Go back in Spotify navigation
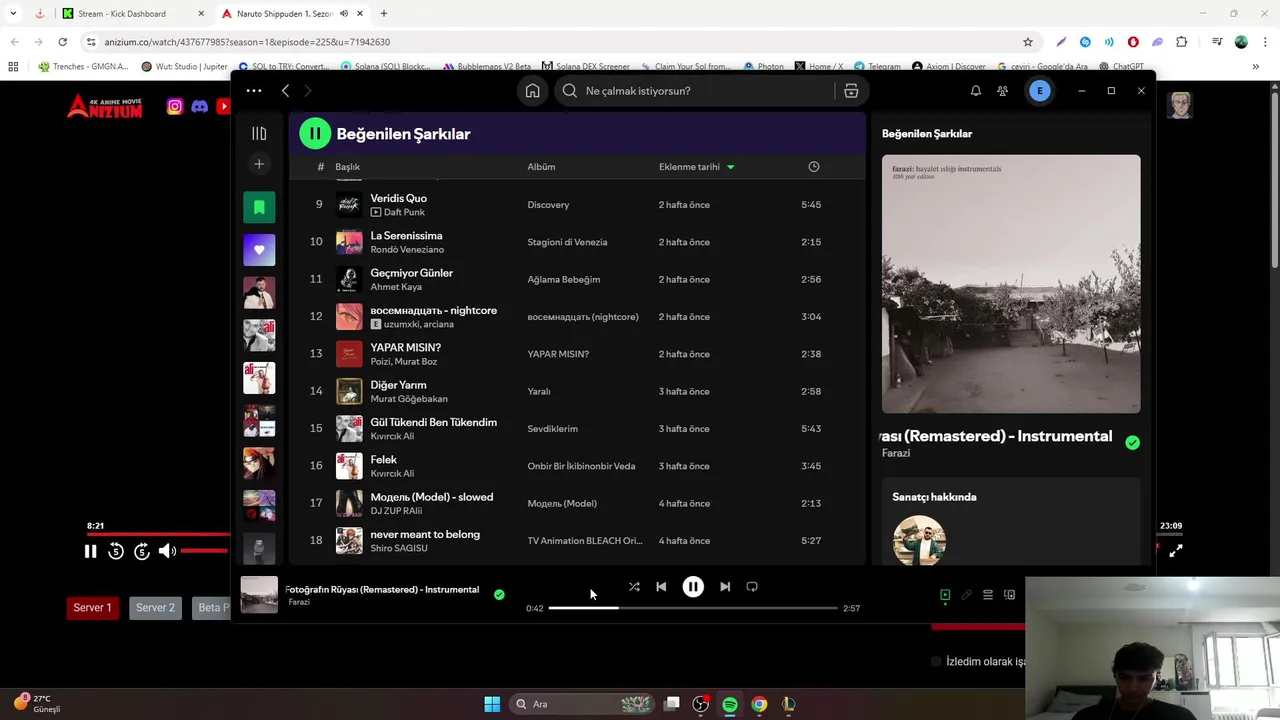Image resolution: width=1280 pixels, height=720 pixels. [x=285, y=91]
